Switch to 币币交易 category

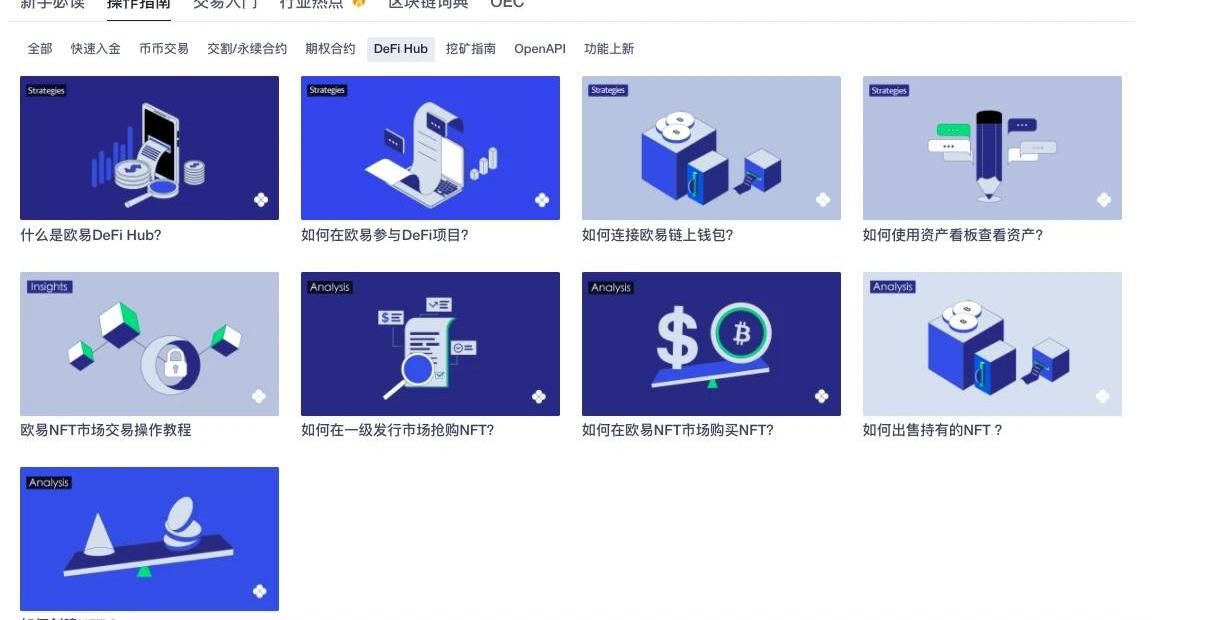tap(164, 49)
